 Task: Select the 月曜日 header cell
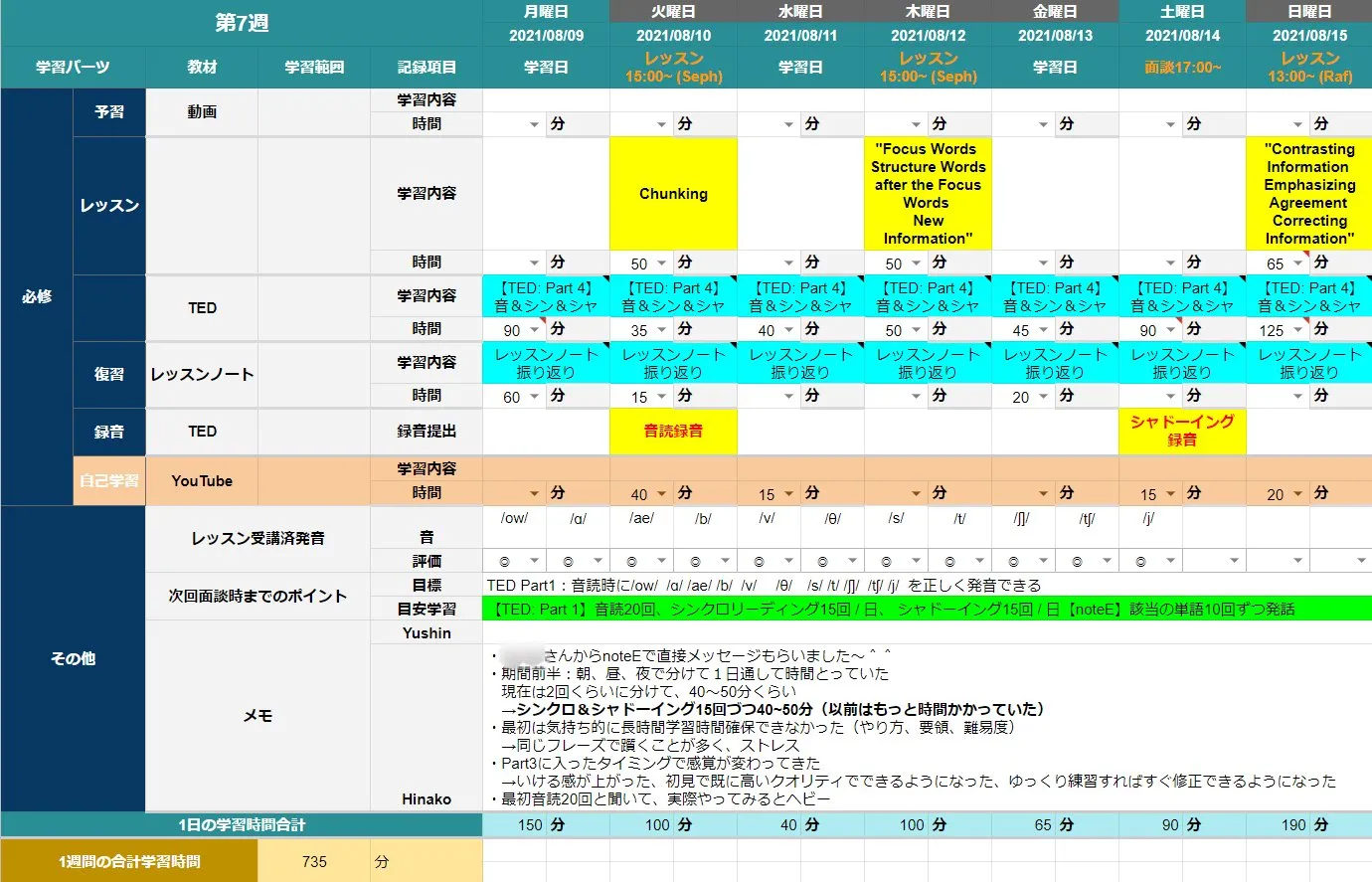point(546,12)
